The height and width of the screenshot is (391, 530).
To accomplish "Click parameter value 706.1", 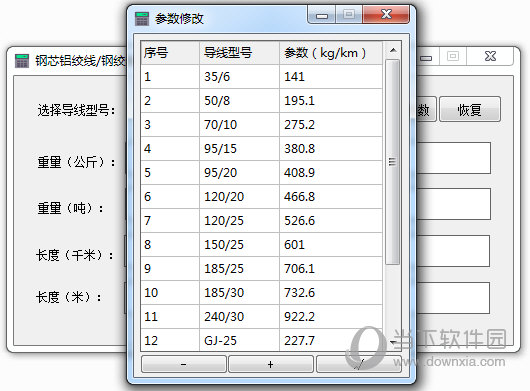I will pos(331,269).
